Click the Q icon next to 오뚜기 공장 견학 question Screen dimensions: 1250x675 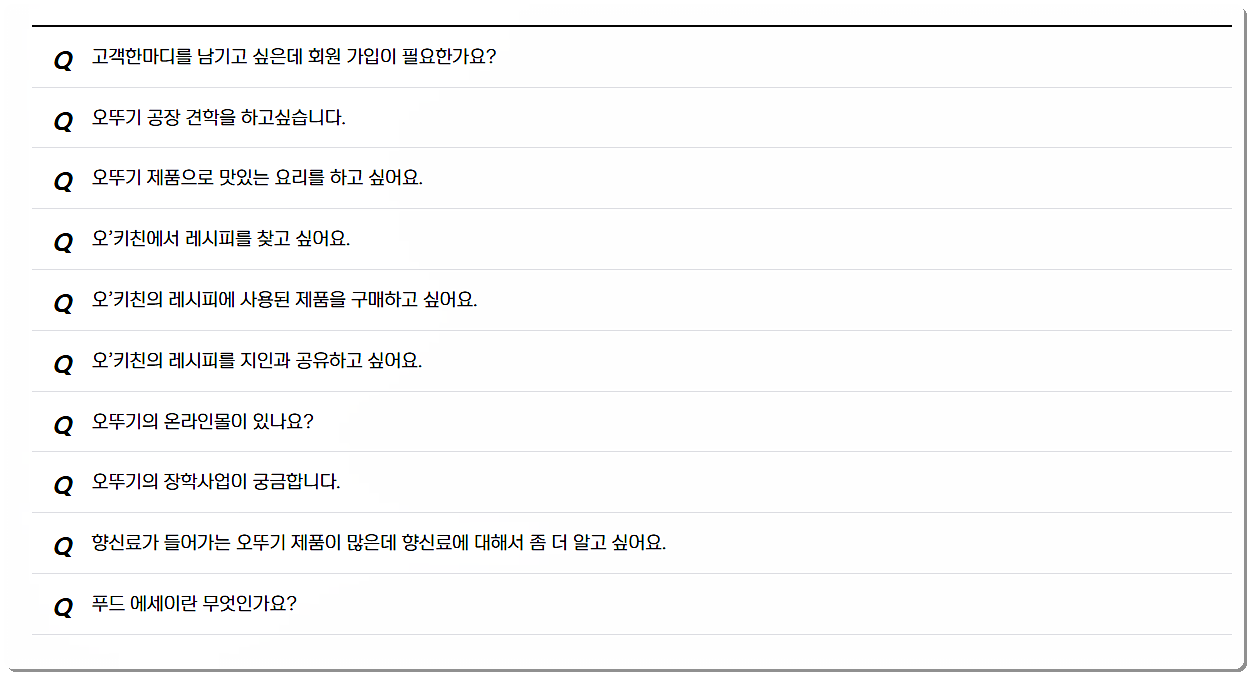[x=63, y=118]
